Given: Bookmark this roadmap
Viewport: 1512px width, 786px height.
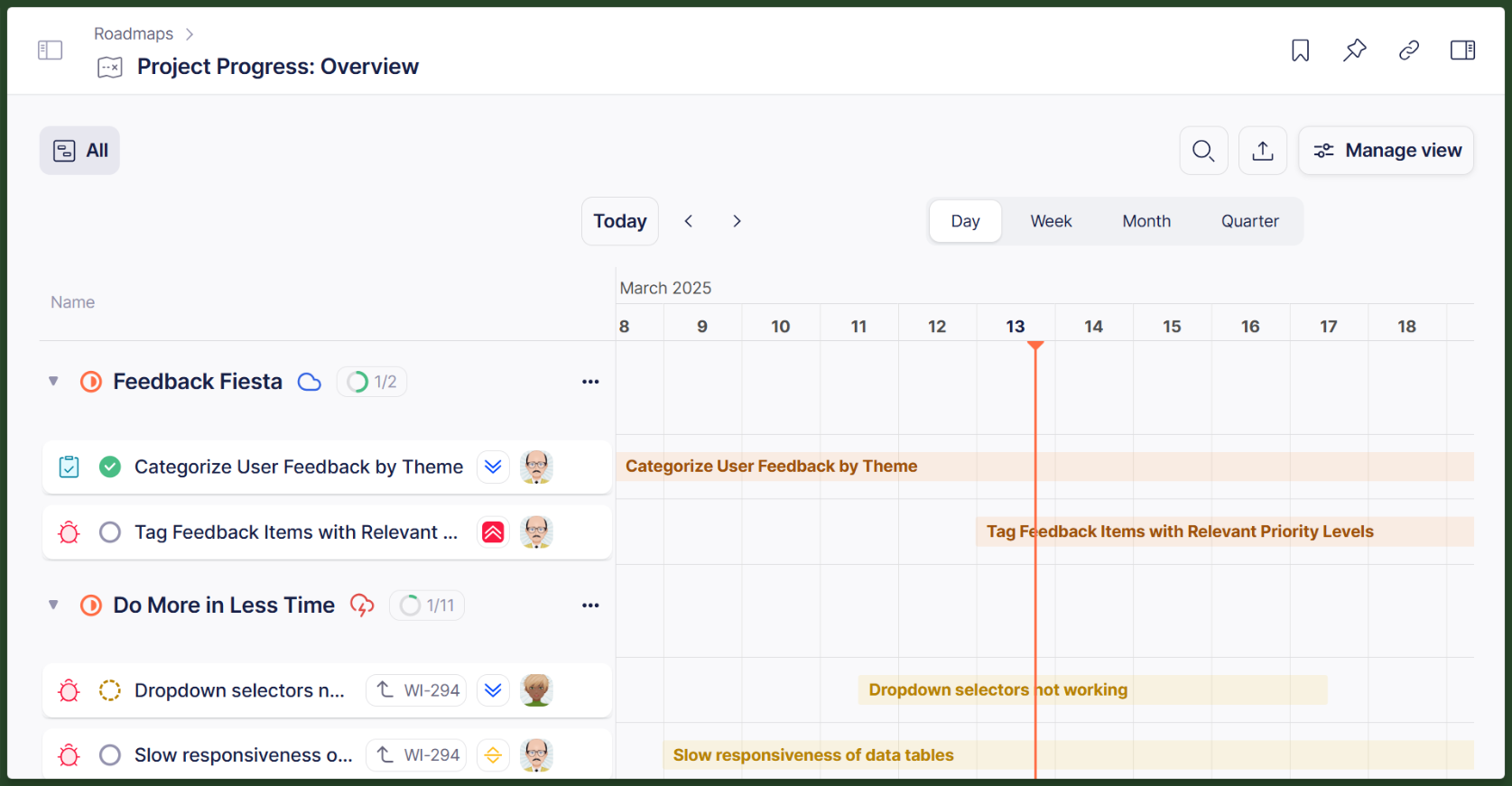Looking at the screenshot, I should click(1300, 51).
